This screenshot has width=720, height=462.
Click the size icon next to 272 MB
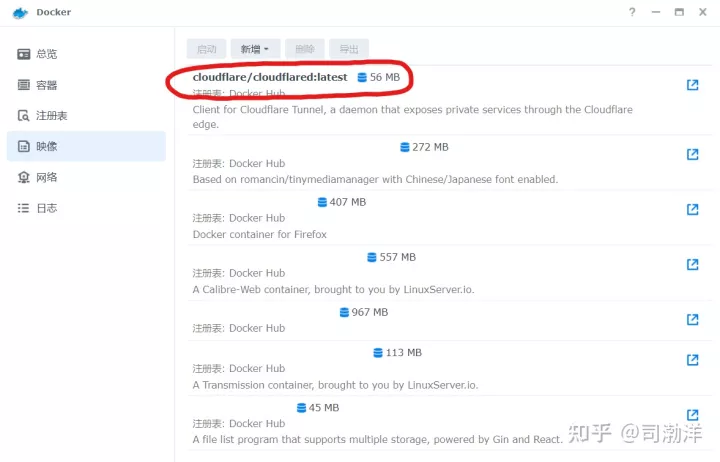[405, 147]
